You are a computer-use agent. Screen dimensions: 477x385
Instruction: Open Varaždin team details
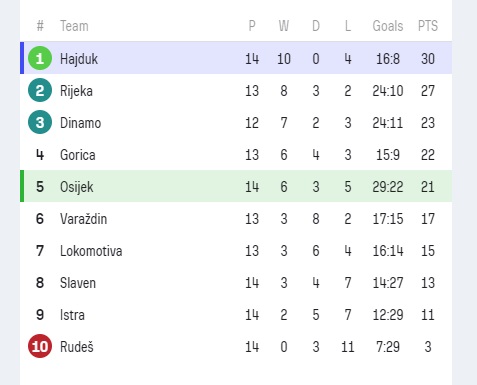click(83, 219)
